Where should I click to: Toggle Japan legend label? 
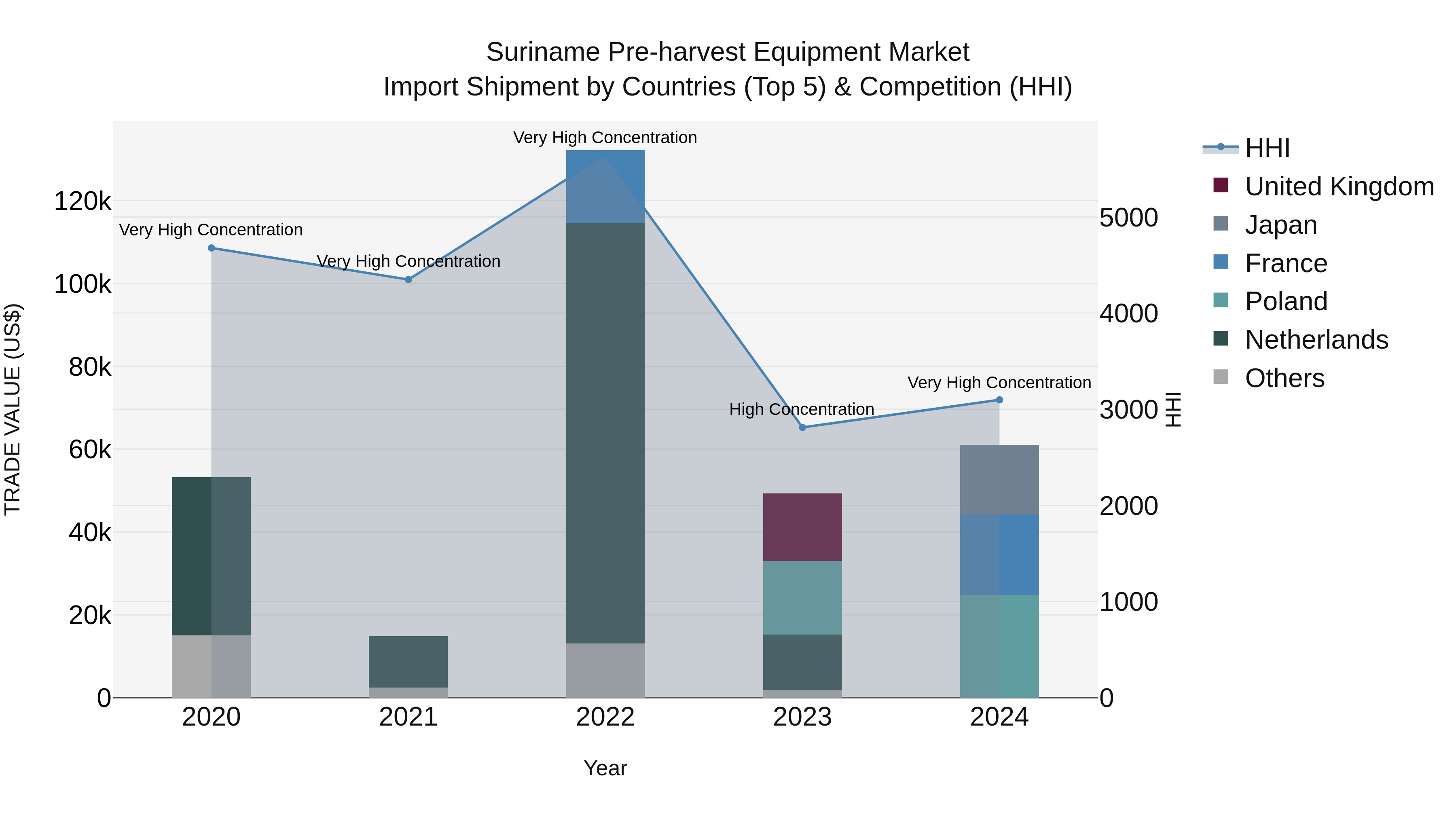pyautogui.click(x=1281, y=225)
